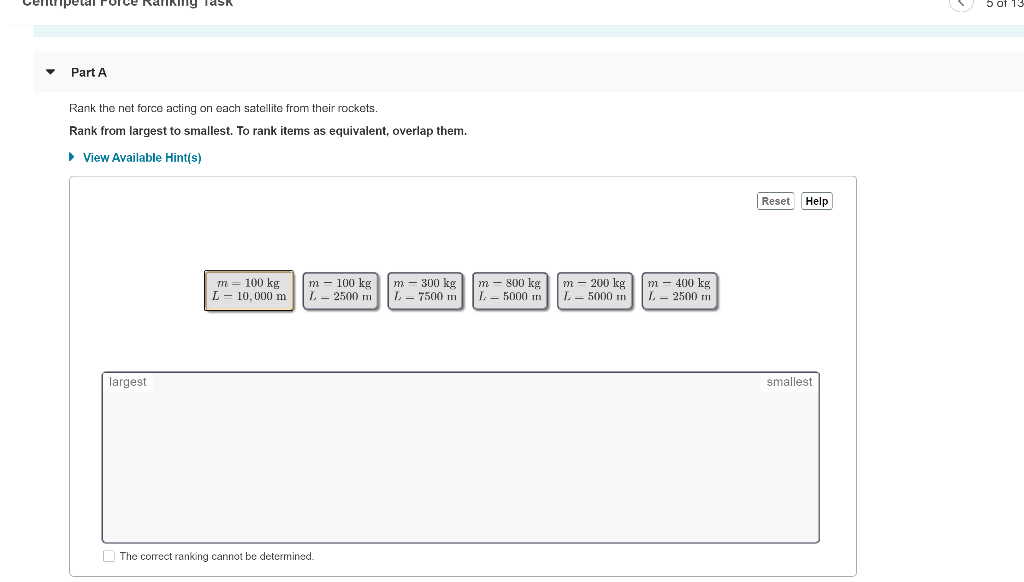Click the Reset button
The image size is (1024, 582).
[x=775, y=200]
